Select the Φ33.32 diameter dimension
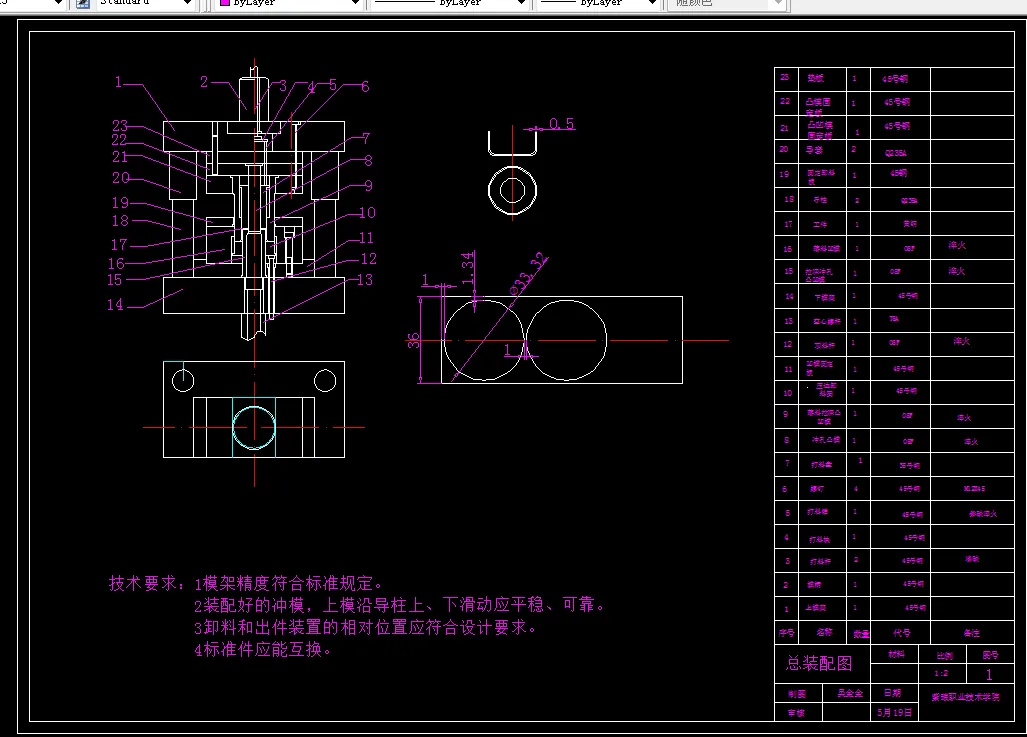 click(x=529, y=273)
